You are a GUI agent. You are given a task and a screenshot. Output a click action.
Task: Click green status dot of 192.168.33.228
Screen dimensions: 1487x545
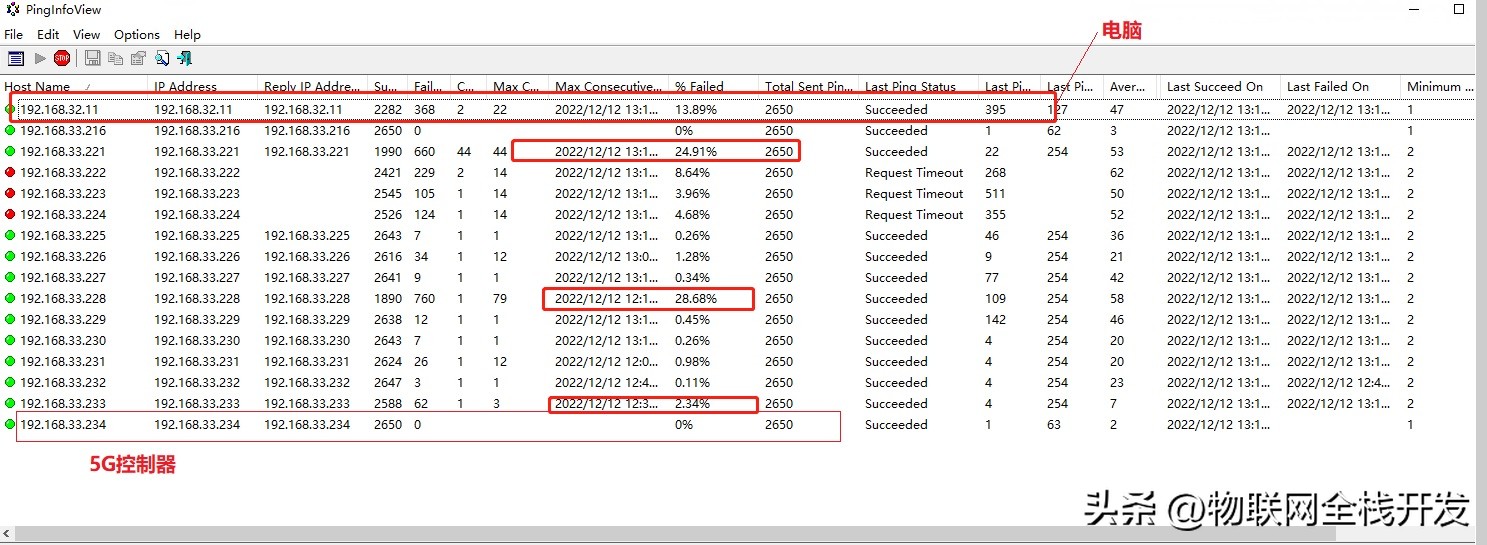(11, 299)
